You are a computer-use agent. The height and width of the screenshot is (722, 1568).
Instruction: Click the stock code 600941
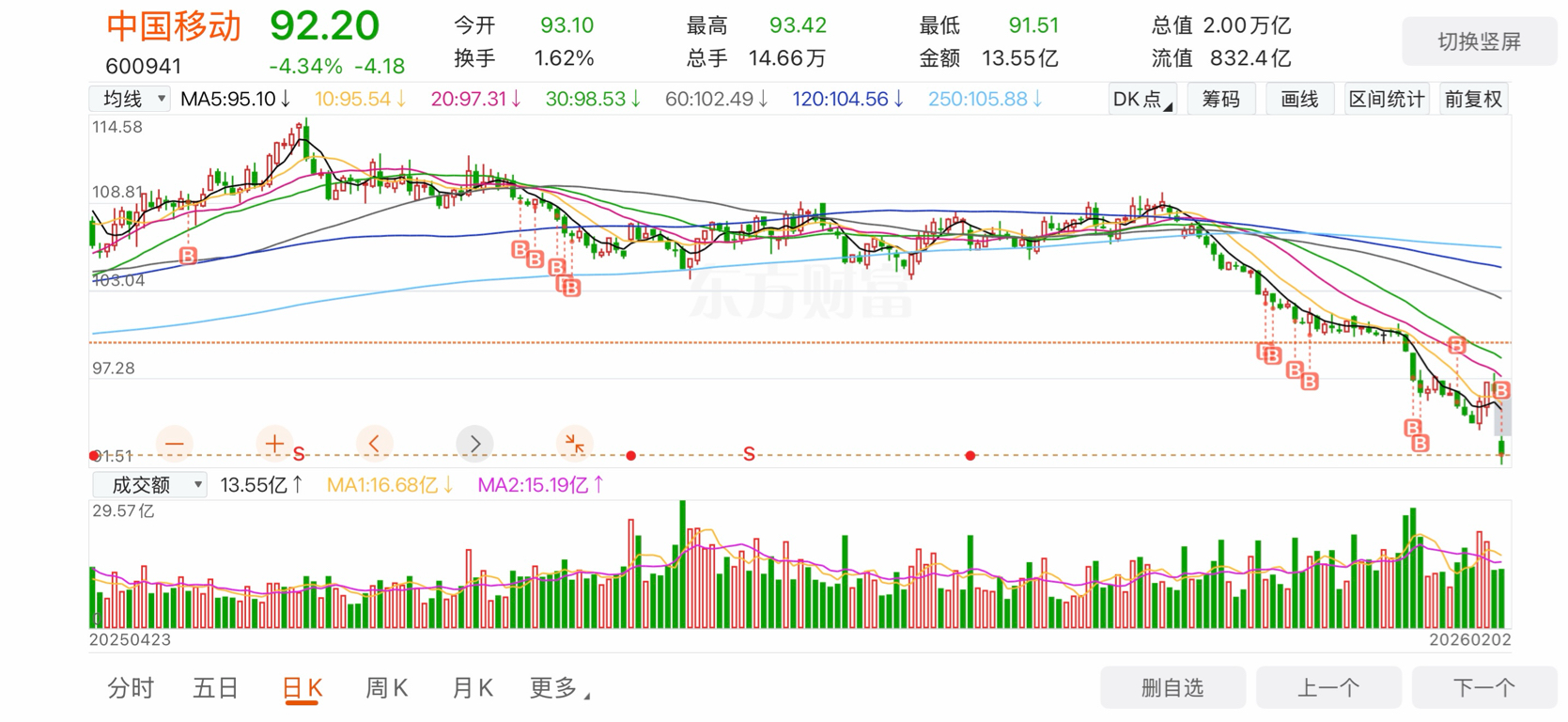click(x=144, y=66)
